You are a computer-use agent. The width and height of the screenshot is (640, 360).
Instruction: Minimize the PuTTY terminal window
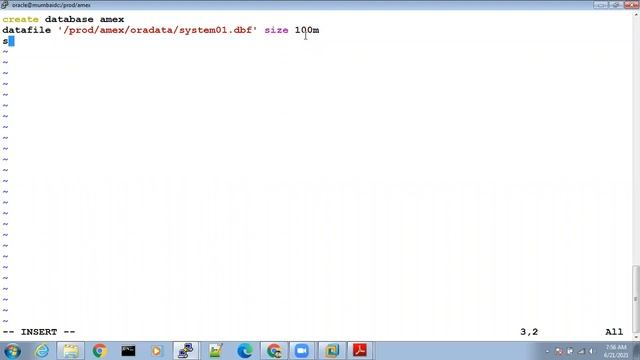coord(600,5)
